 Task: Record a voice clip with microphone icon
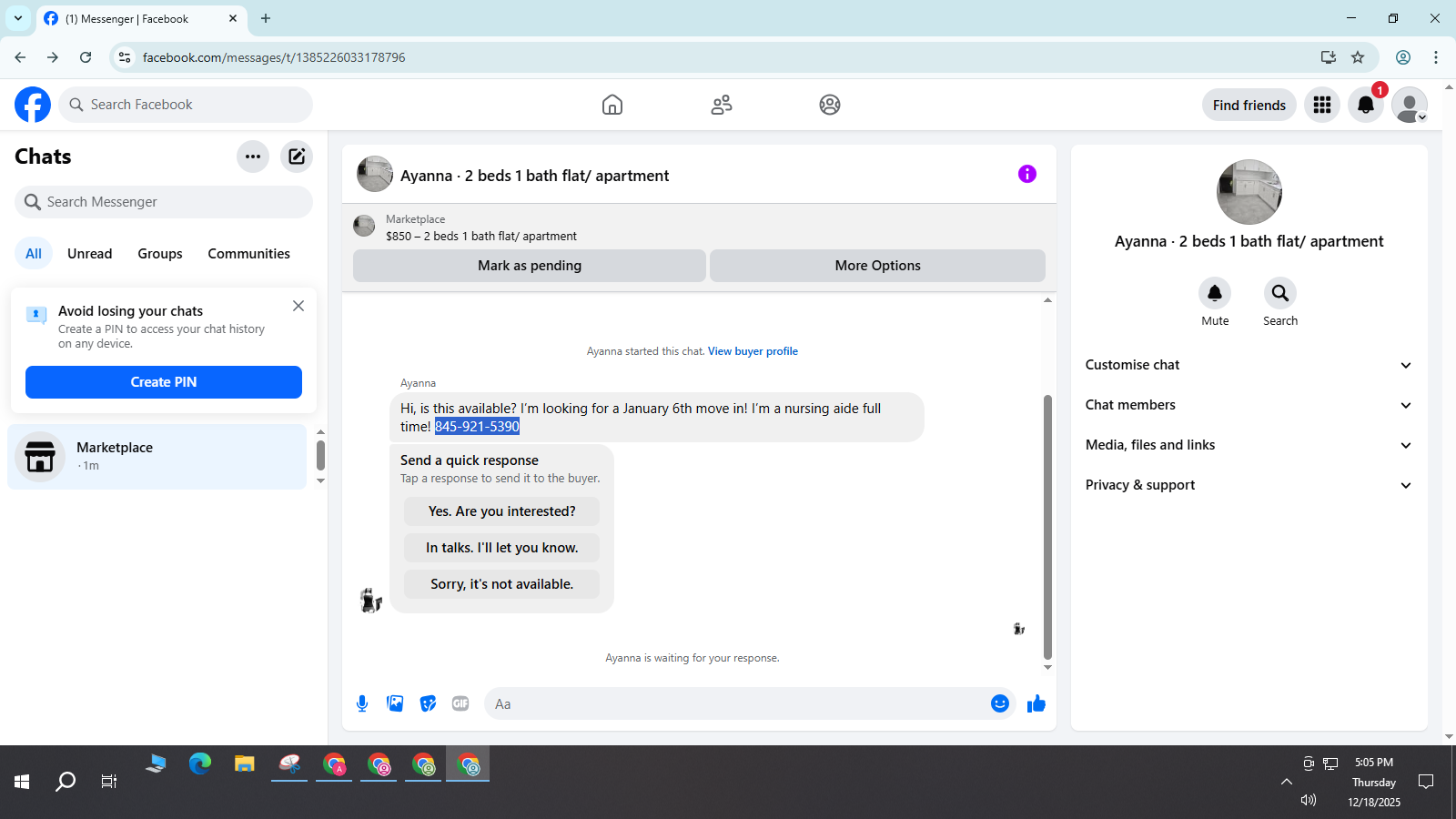coord(362,703)
